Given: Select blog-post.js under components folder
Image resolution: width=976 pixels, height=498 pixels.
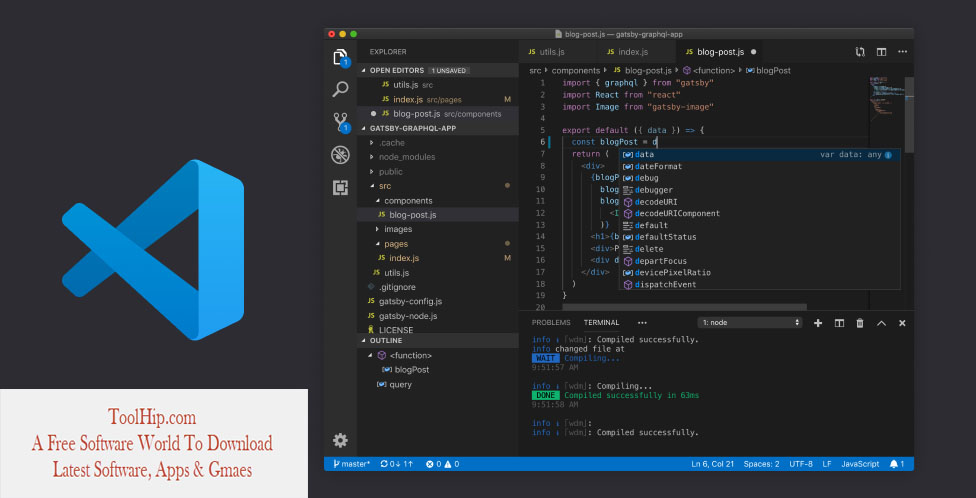Looking at the screenshot, I should 438,215.
